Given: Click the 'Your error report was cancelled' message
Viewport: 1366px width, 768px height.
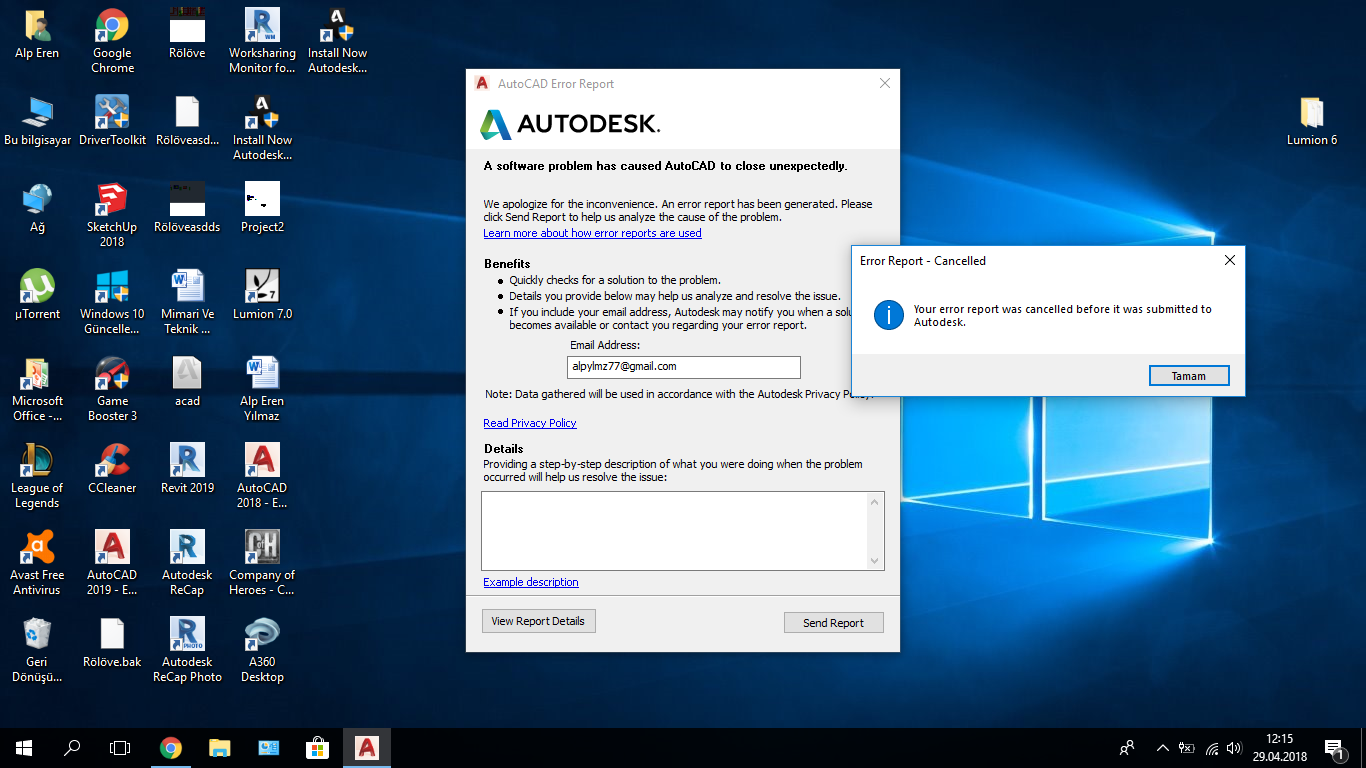Looking at the screenshot, I should [1062, 316].
